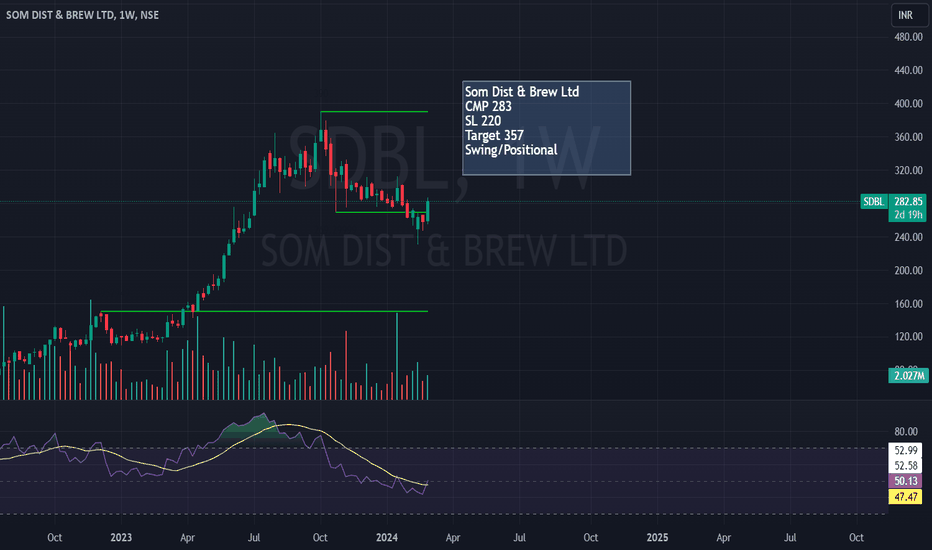Click the 120.00 price axis label
932x550 pixels.
(908, 337)
